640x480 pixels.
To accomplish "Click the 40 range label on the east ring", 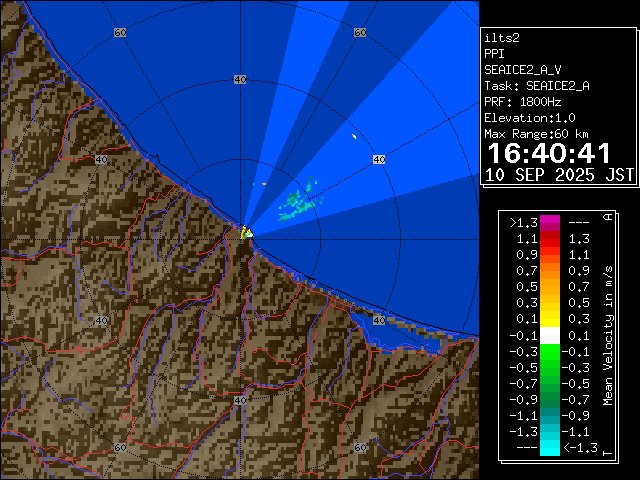I will pos(379,159).
